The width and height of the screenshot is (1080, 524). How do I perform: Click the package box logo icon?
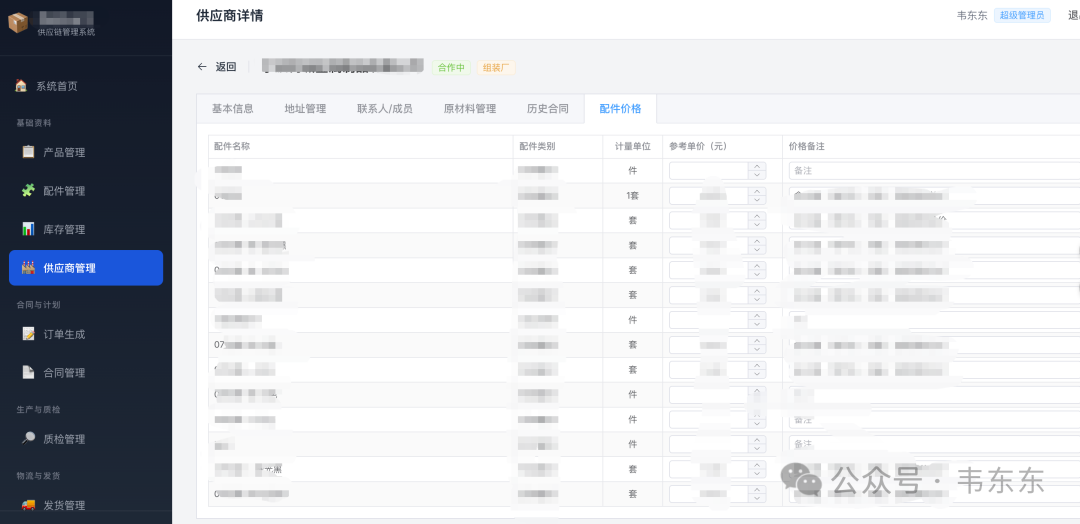(x=18, y=23)
